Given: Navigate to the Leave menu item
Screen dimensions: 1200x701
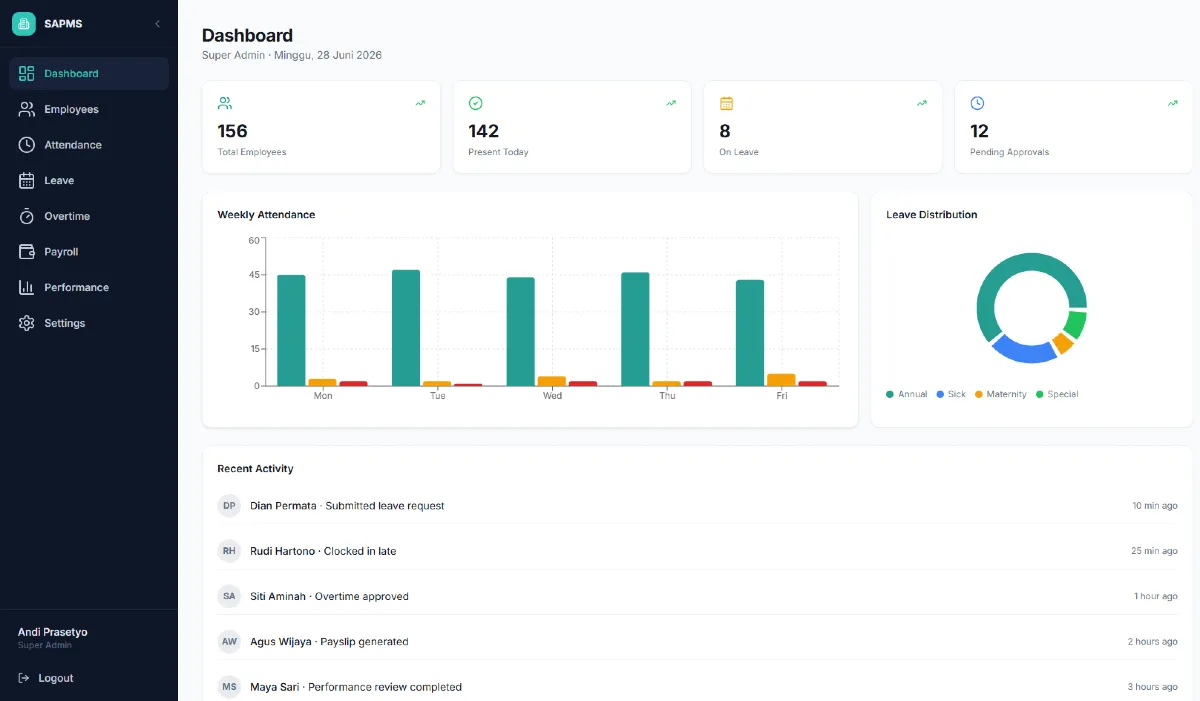Looking at the screenshot, I should coord(89,180).
